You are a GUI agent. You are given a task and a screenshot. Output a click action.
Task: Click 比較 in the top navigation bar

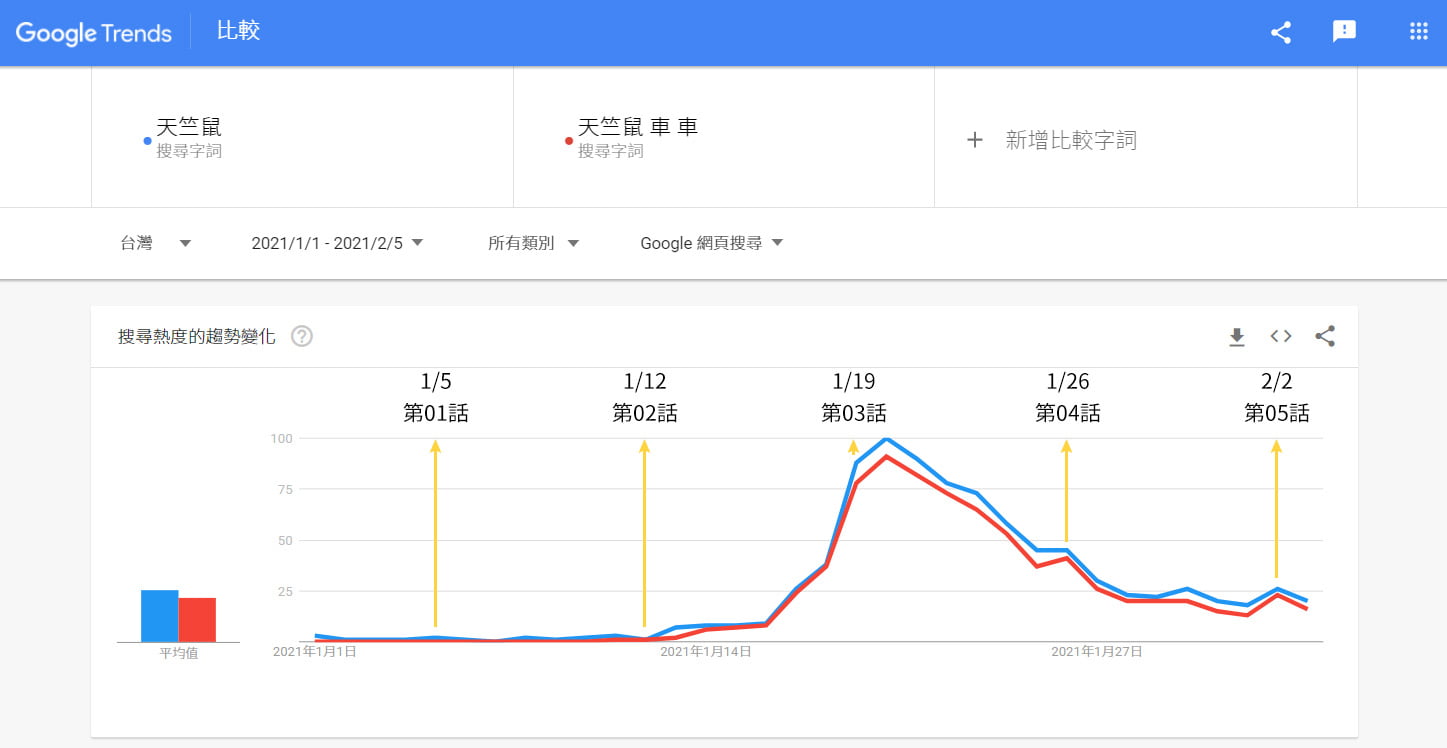click(237, 31)
